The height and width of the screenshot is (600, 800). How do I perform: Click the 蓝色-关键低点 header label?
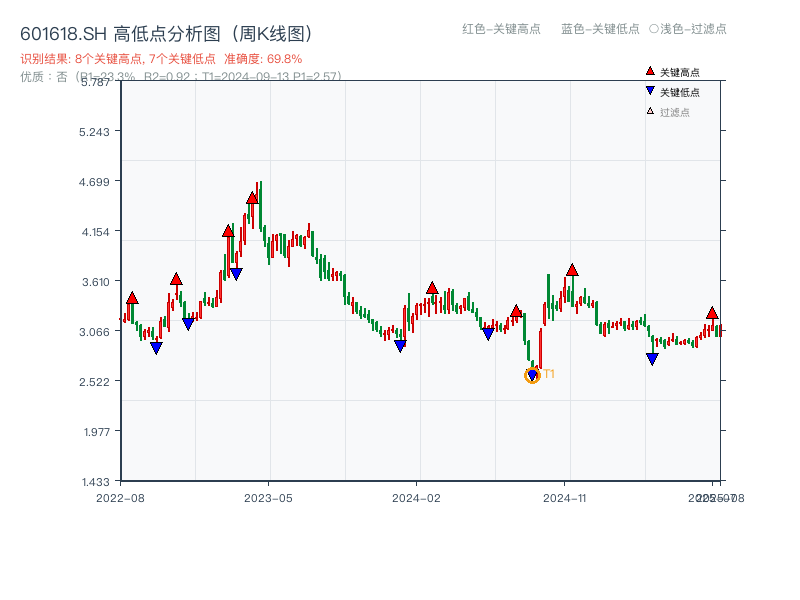pos(600,29)
